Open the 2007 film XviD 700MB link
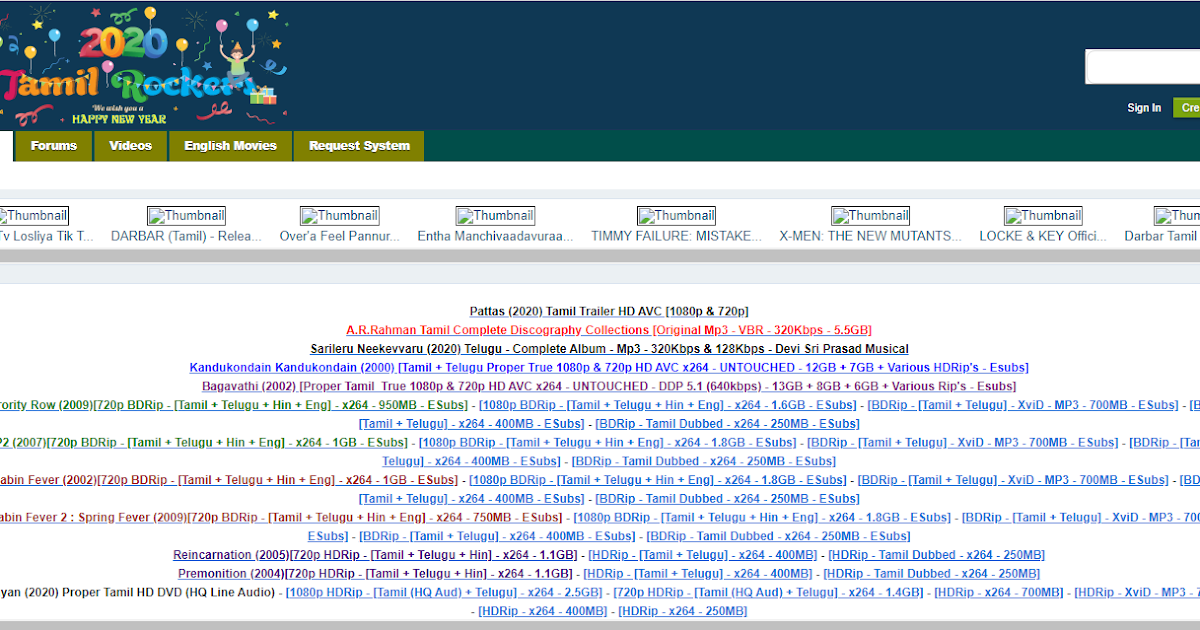 pyautogui.click(x=963, y=442)
